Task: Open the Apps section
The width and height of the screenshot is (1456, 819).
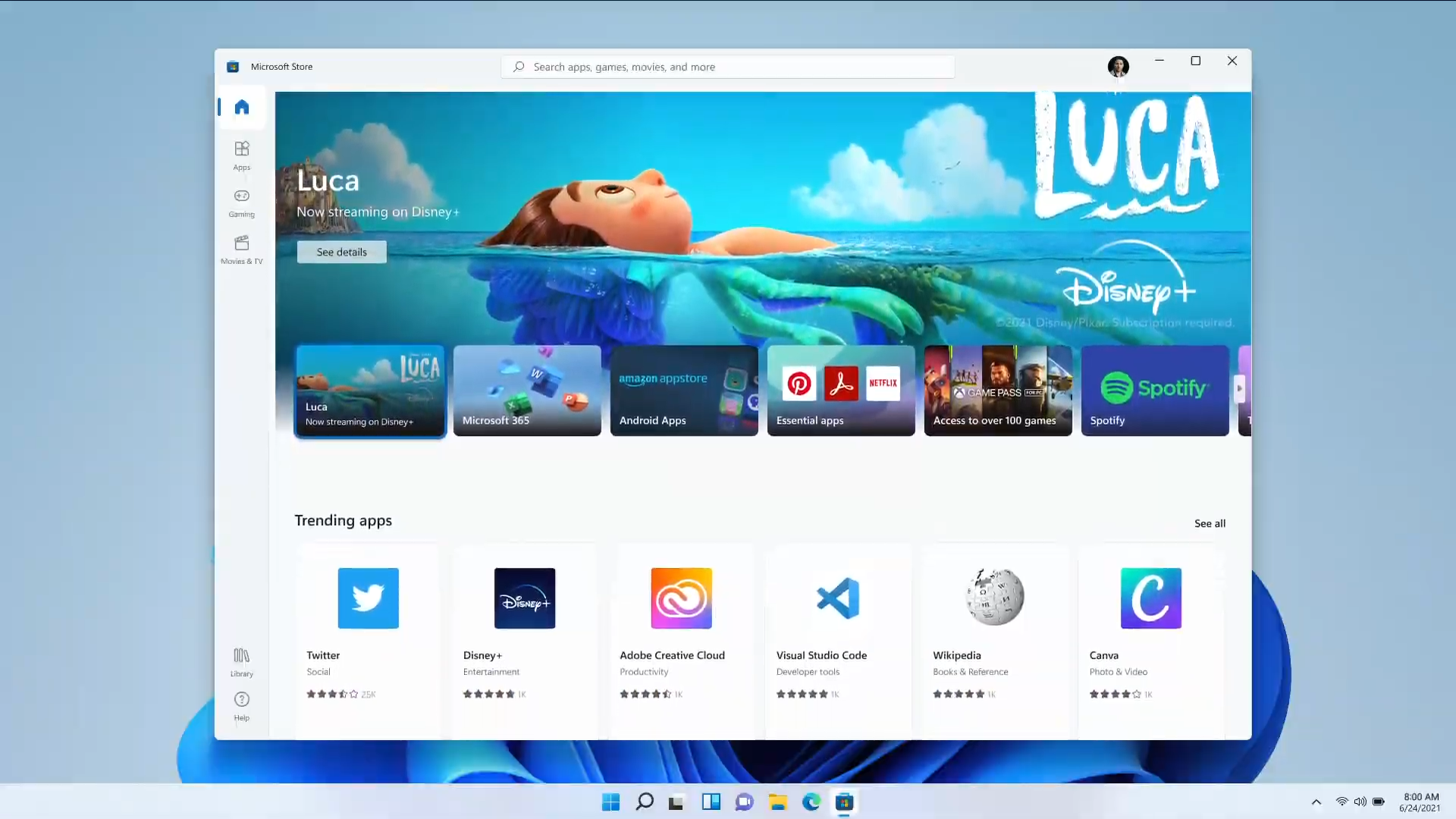Action: click(x=242, y=155)
